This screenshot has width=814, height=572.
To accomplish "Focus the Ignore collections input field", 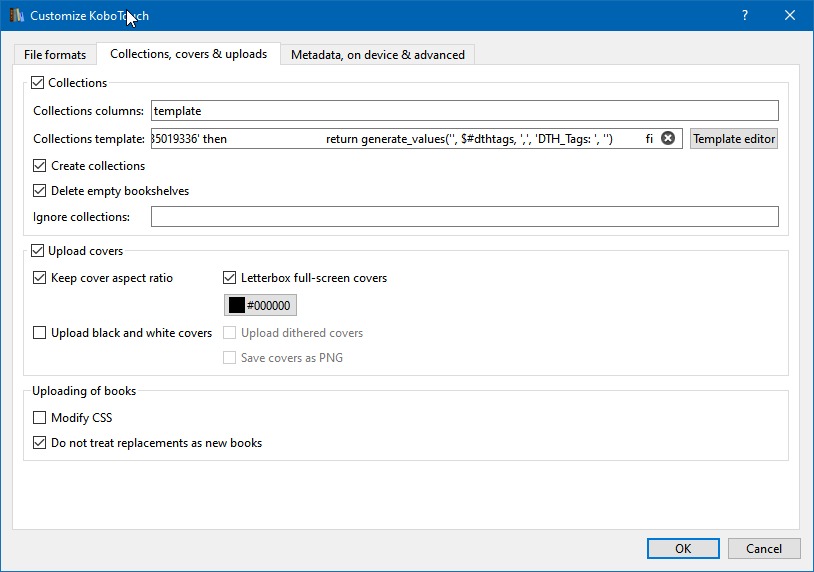I will point(465,216).
